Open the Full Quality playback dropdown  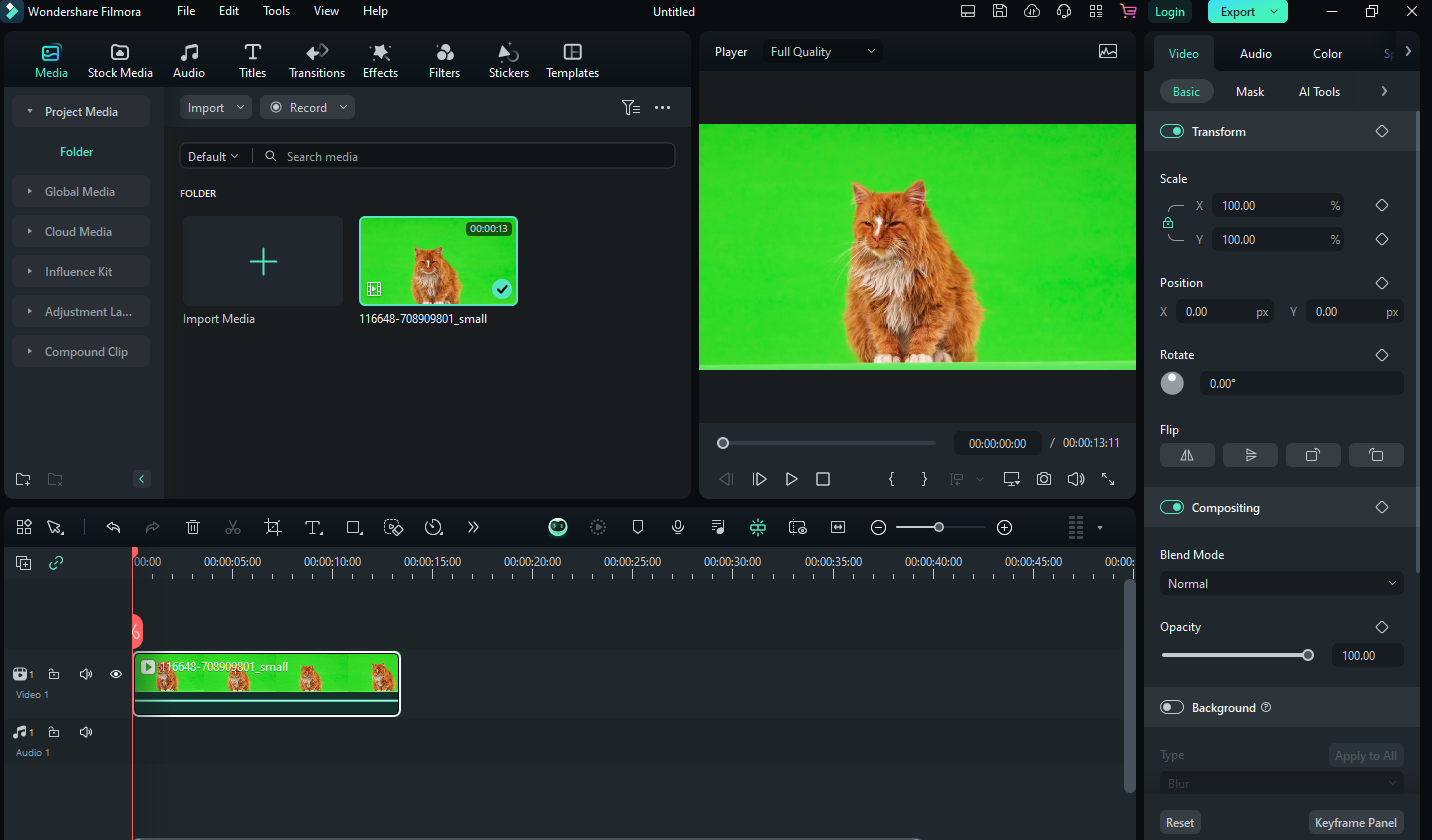click(x=822, y=50)
